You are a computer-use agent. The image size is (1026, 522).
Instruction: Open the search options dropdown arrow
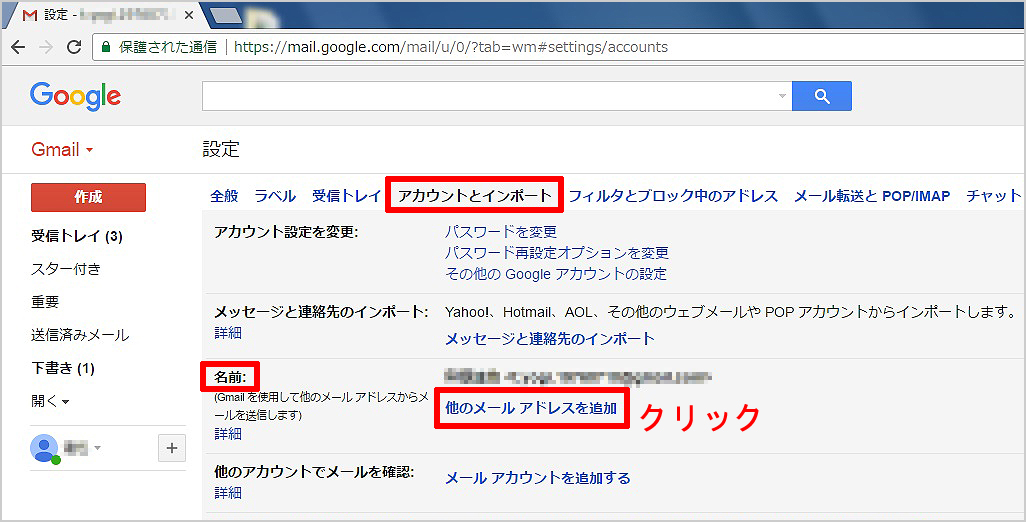[x=782, y=97]
